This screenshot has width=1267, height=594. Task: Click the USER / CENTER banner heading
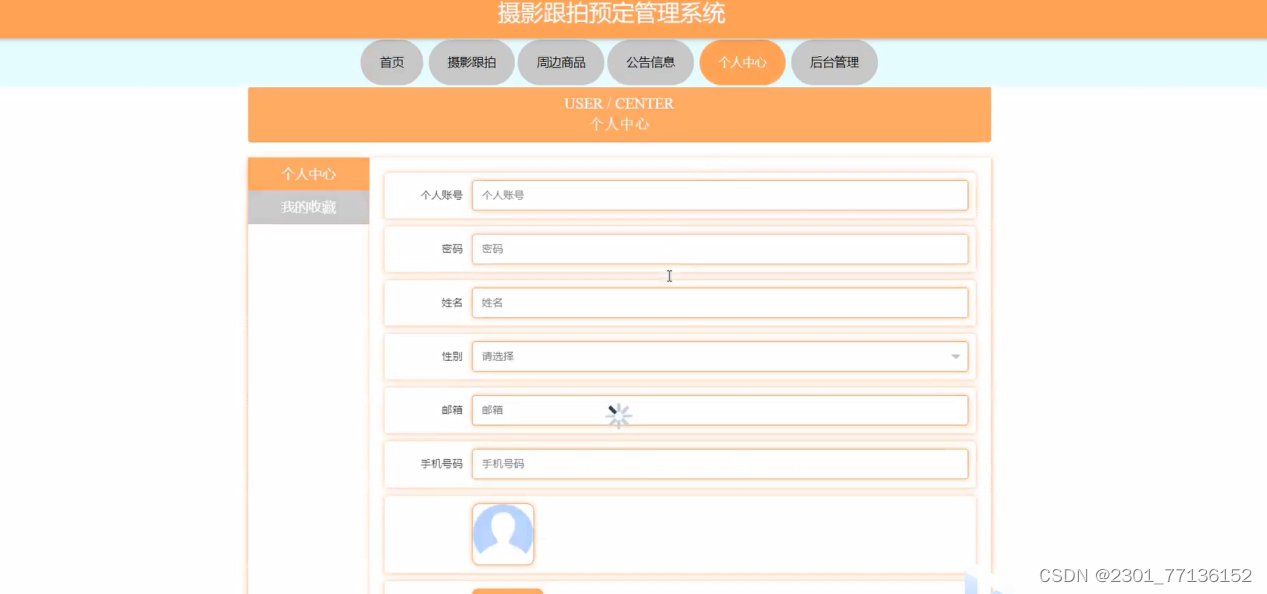click(x=619, y=104)
